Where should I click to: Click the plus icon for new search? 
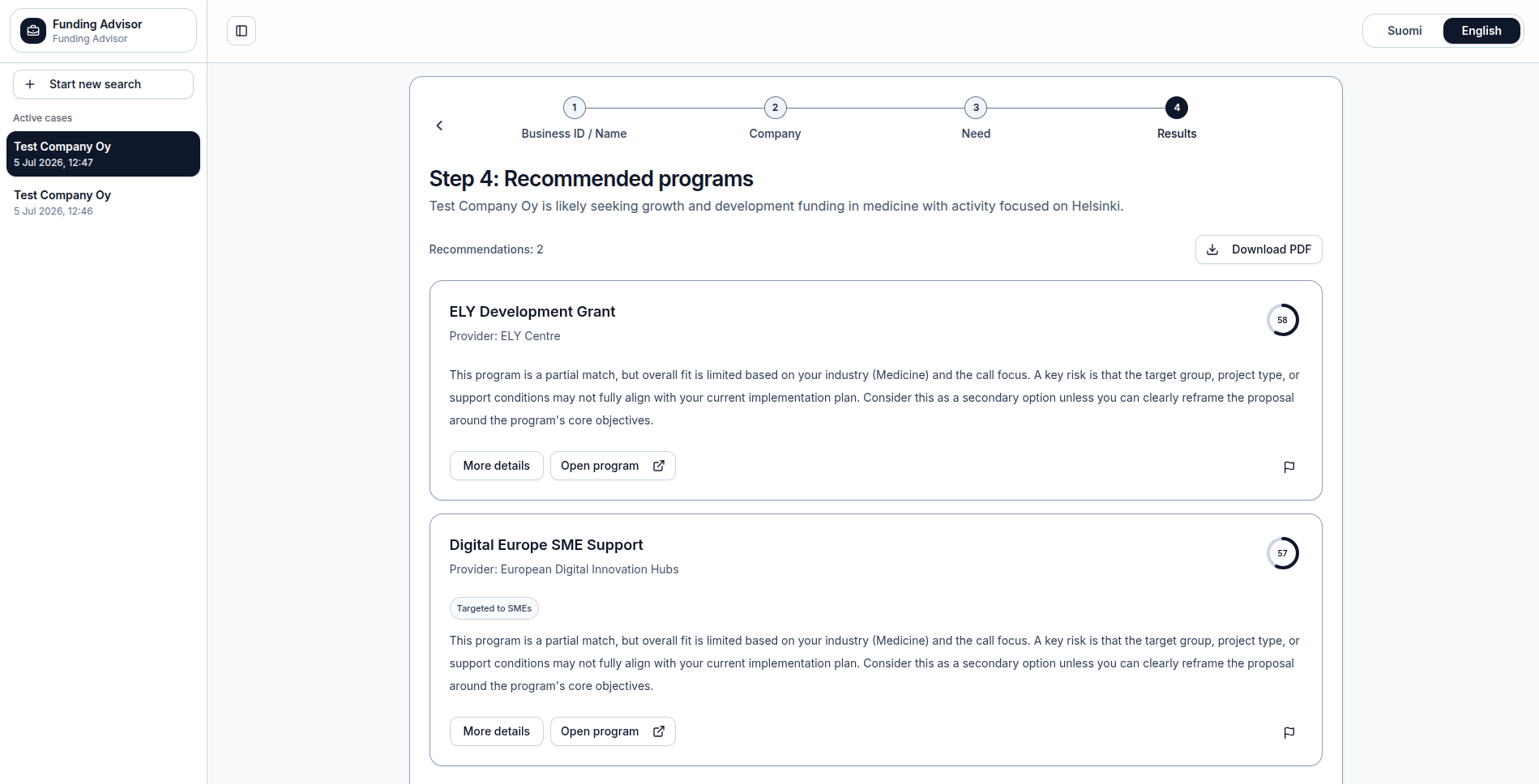coord(30,84)
